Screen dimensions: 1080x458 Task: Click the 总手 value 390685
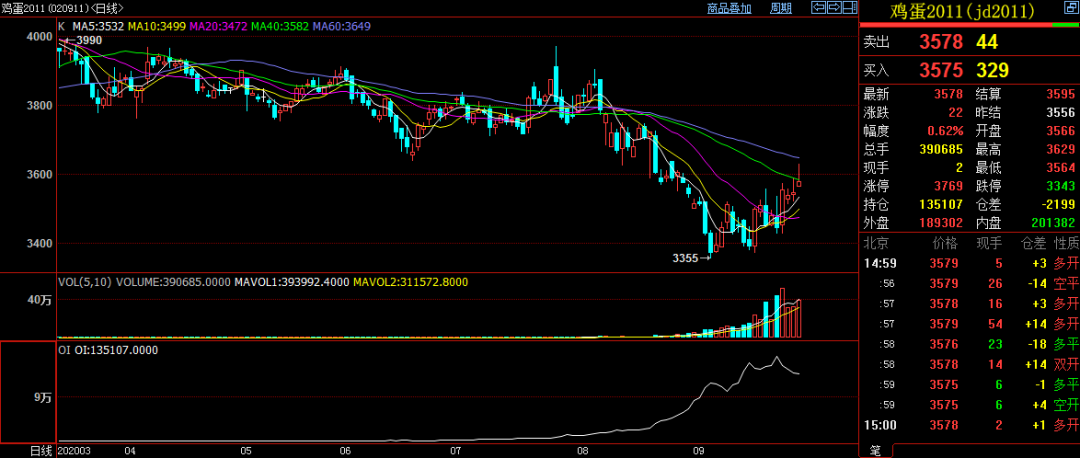coord(942,149)
